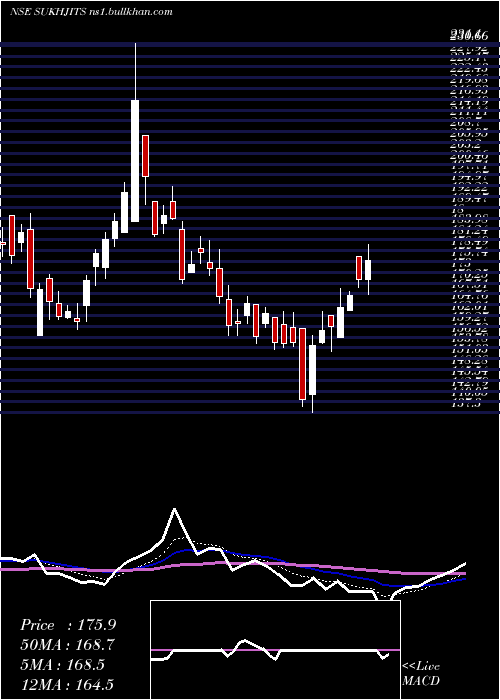Select the 12MA : 164.5 value

click(67, 684)
